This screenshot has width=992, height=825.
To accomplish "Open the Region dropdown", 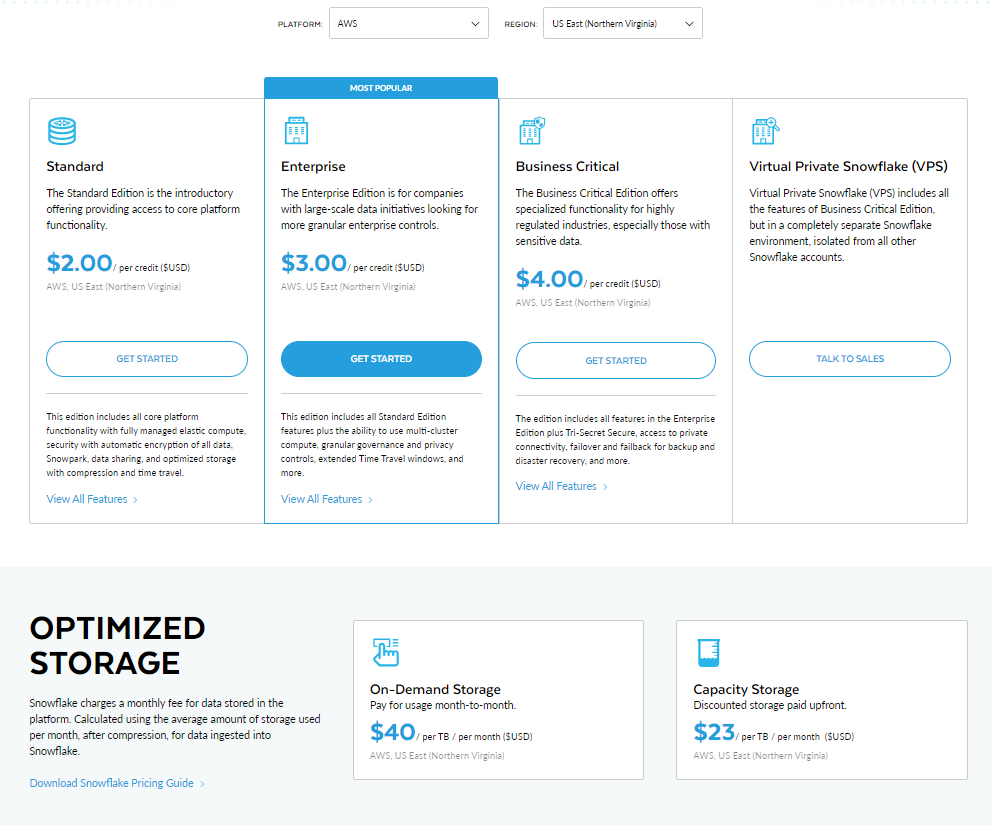I will point(622,22).
